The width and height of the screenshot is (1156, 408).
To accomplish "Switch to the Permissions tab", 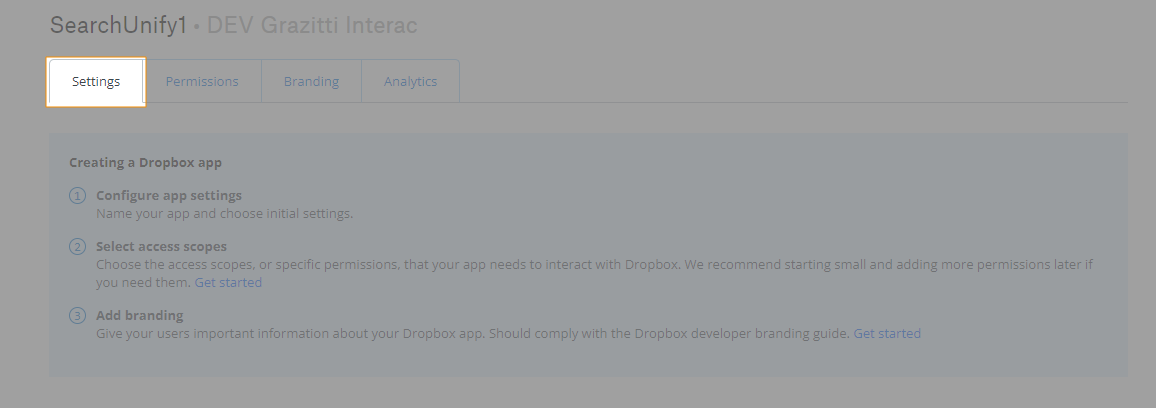I will [x=202, y=82].
